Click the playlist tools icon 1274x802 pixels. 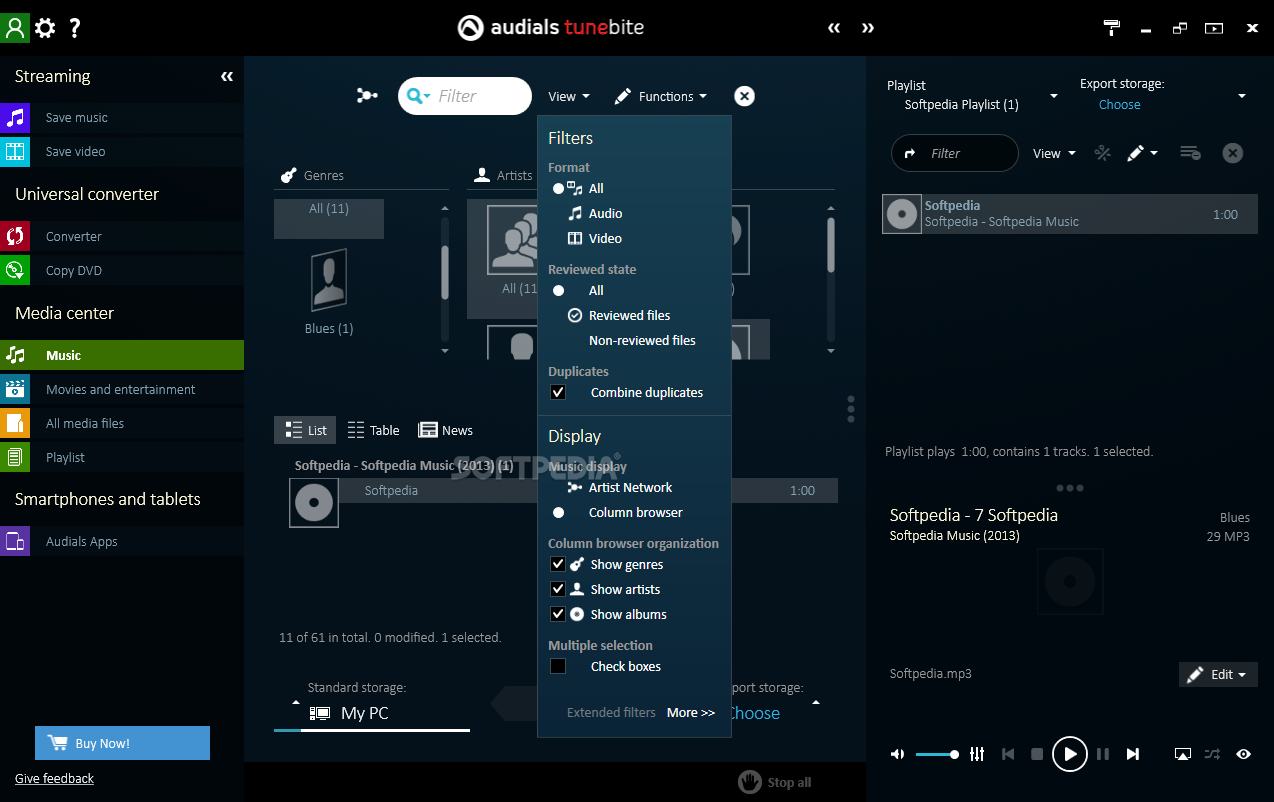1103,153
